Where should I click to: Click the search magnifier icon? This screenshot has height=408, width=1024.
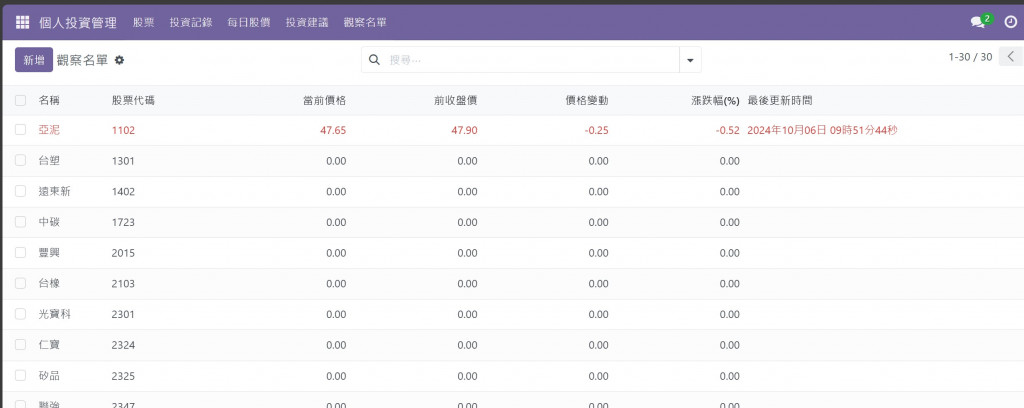(374, 59)
